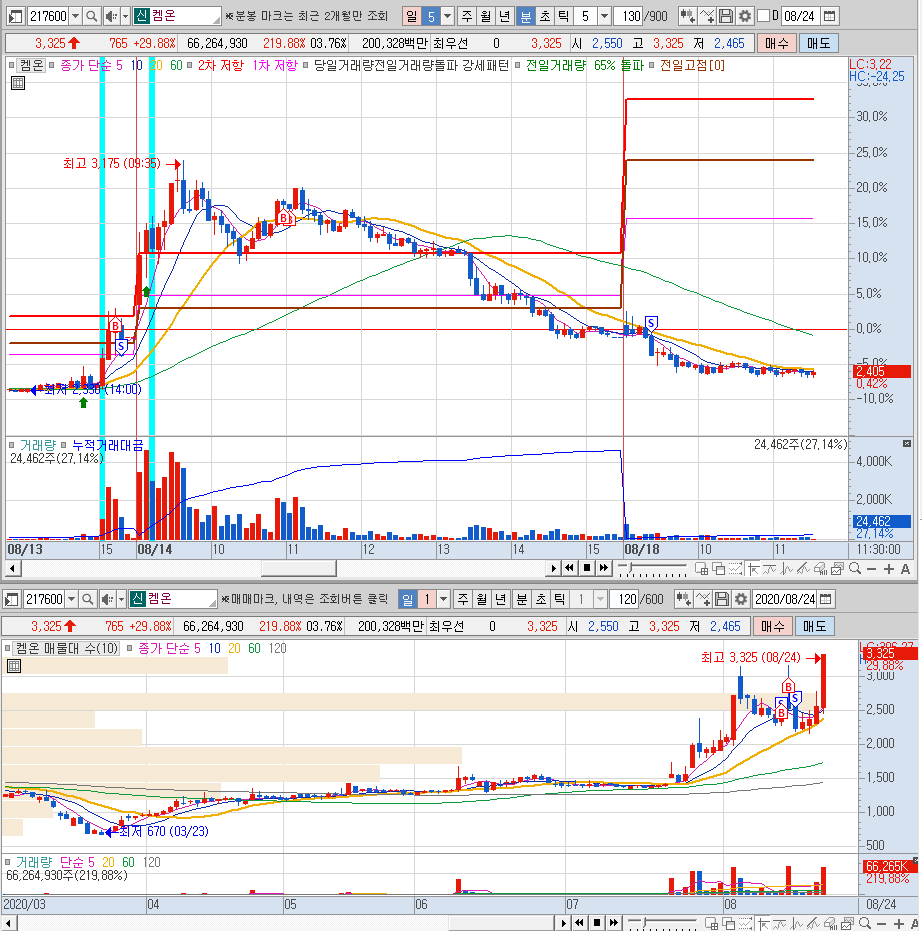Click play button under top chart
This screenshot has height=931, width=922.
tap(553, 568)
